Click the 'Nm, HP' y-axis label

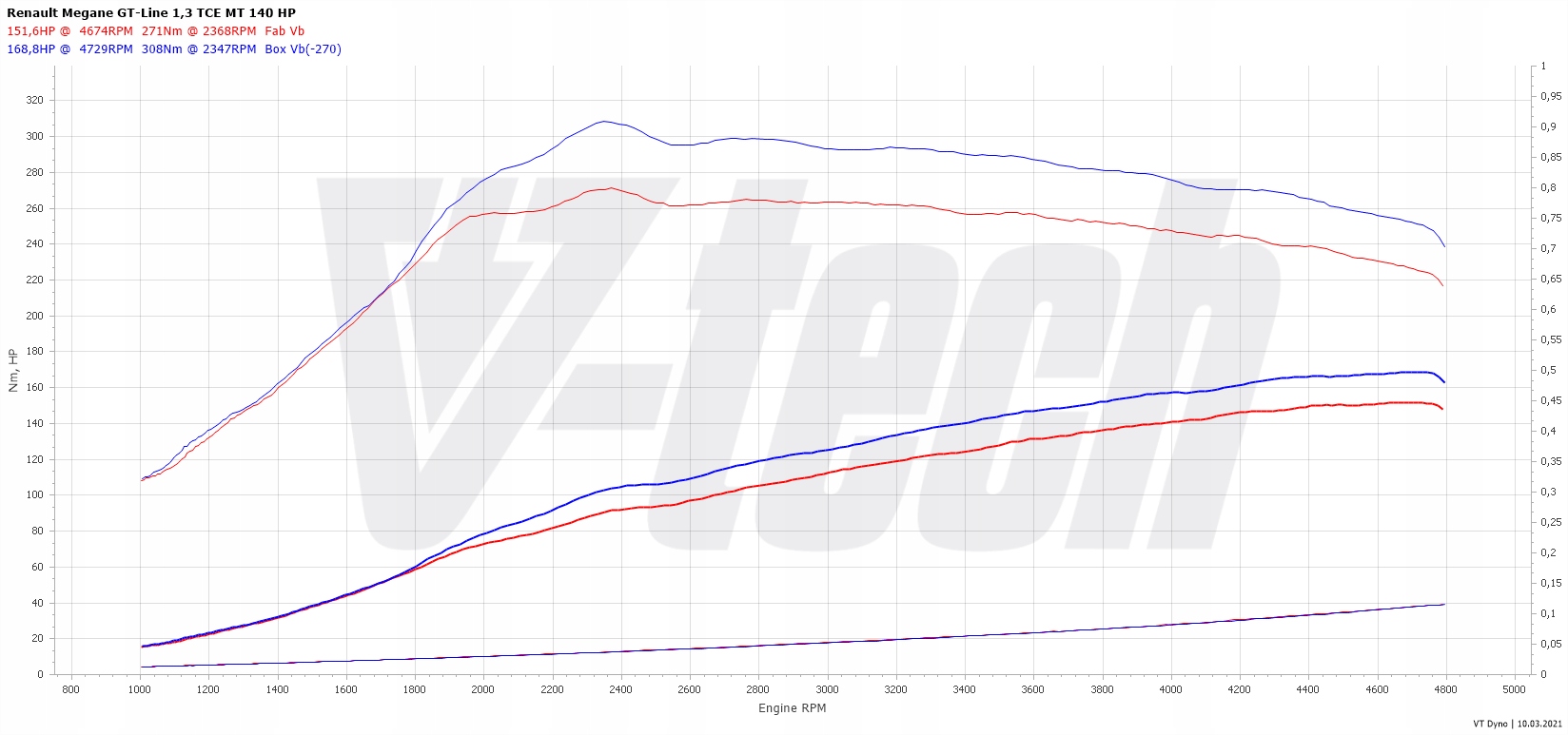(13, 371)
